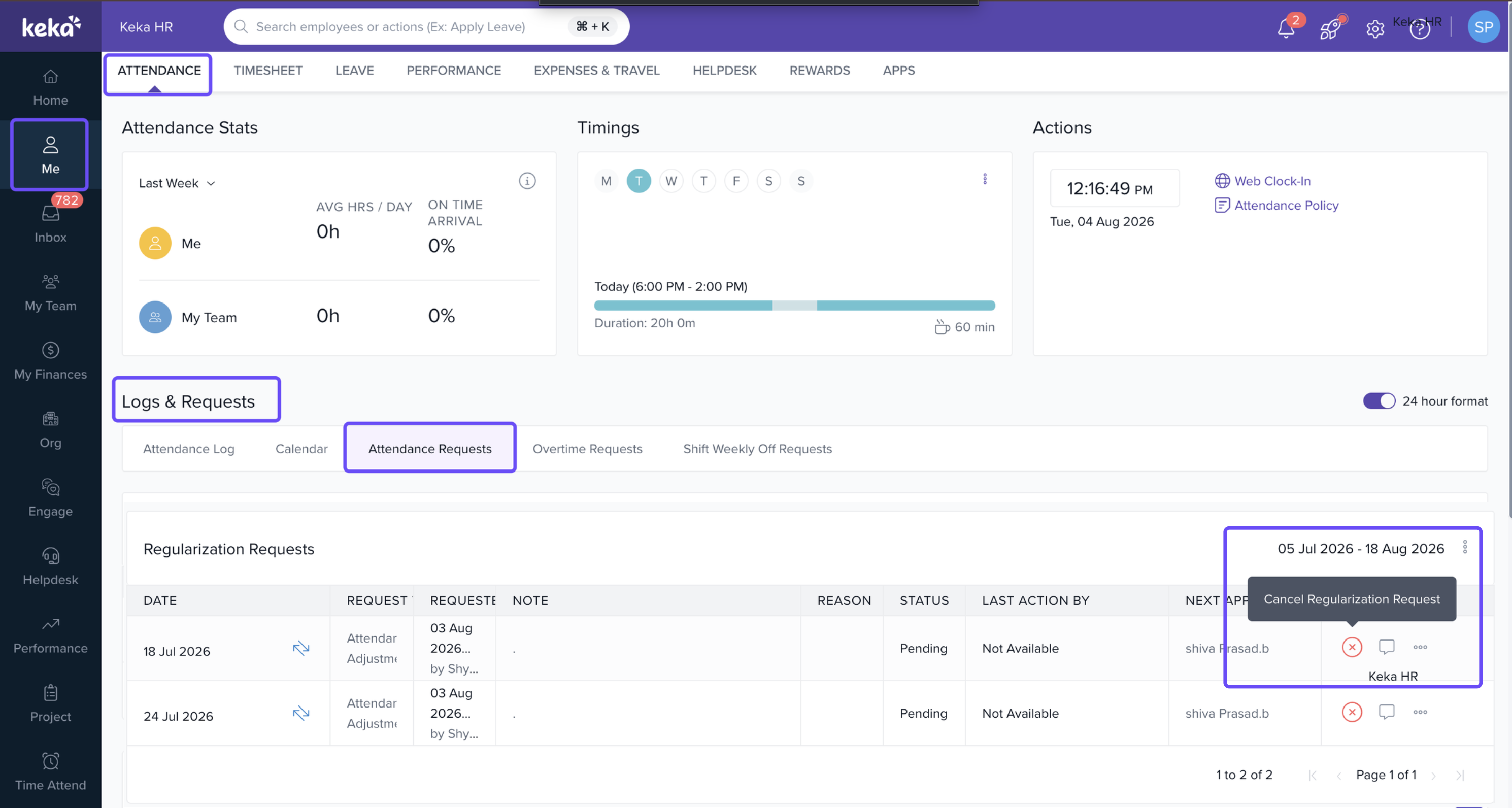
Task: Open more options for 24 Jul 2026 request
Action: [x=1420, y=712]
